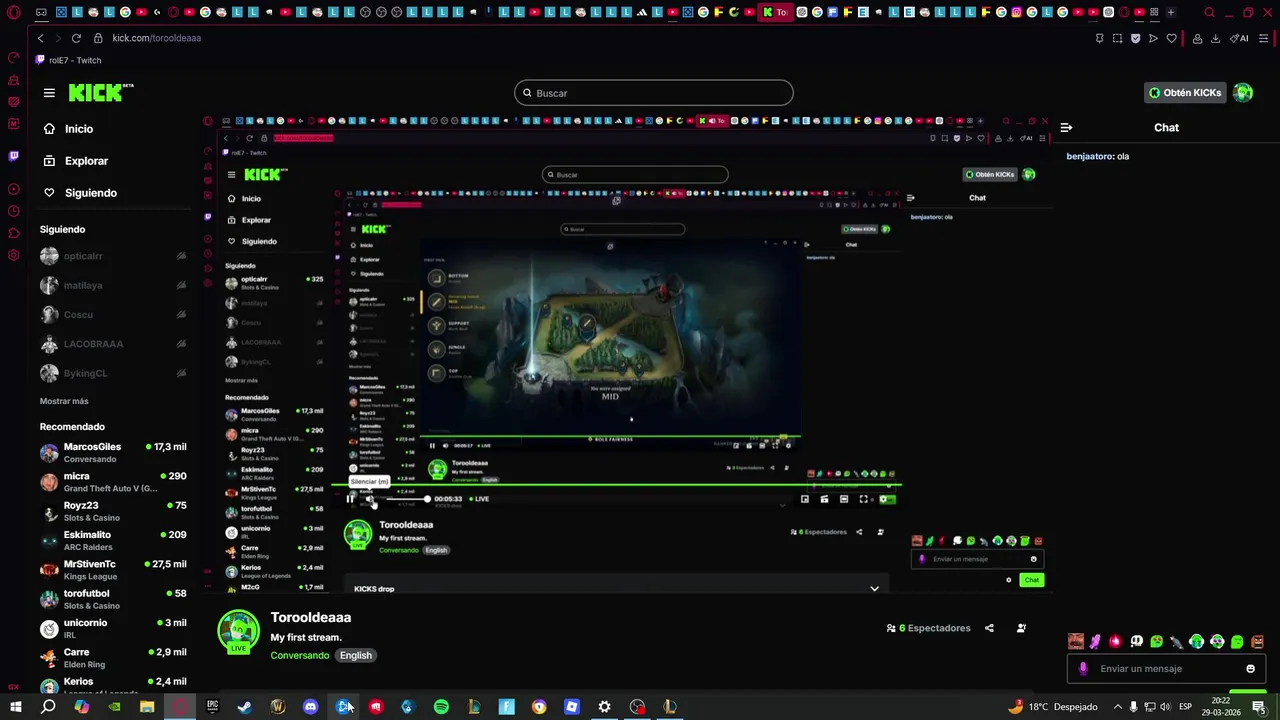
Task: Open Discord from taskbar
Action: pyautogui.click(x=310, y=707)
